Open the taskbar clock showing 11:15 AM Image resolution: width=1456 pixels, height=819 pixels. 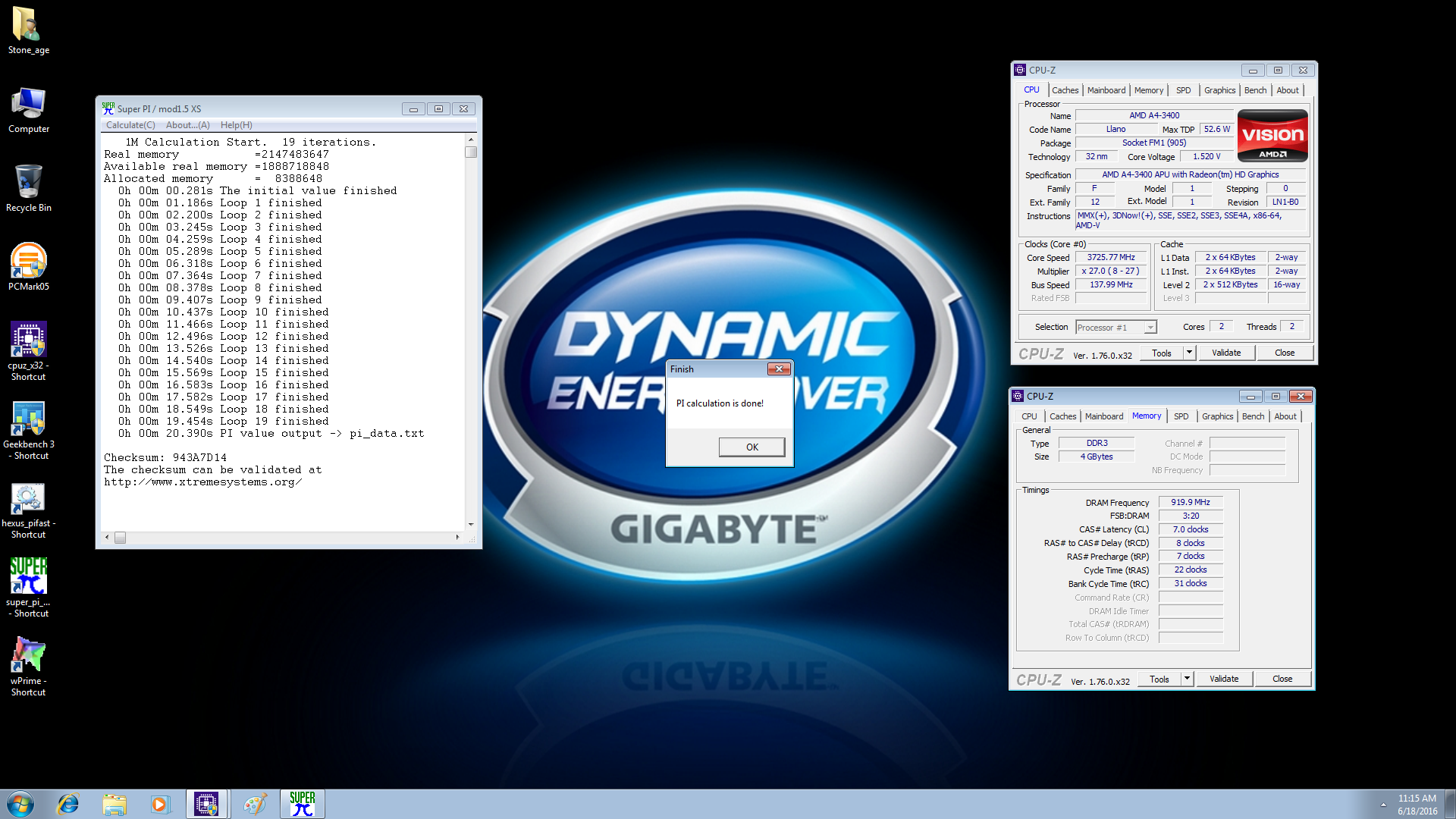click(x=1417, y=805)
